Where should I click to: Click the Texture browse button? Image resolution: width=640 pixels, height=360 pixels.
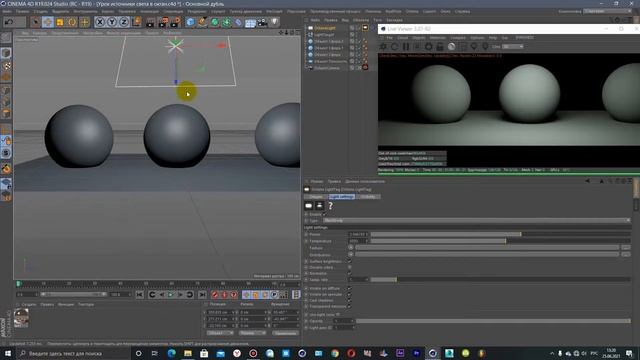(x=625, y=248)
